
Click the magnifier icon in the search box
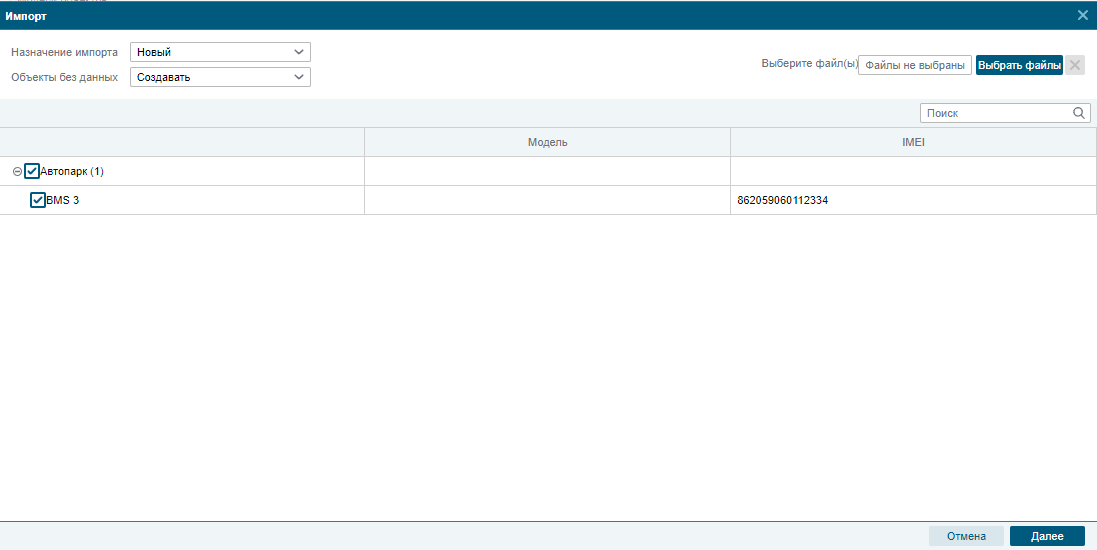click(1079, 113)
